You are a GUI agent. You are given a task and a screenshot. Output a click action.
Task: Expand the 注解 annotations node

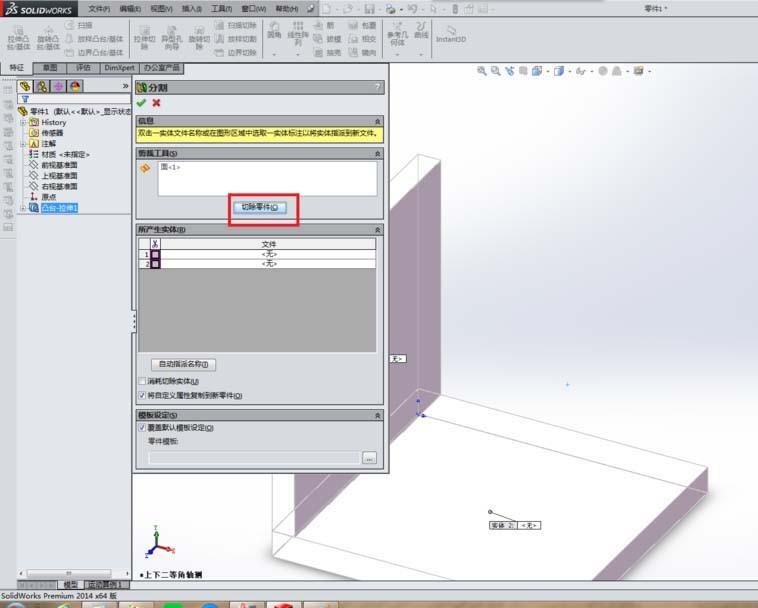click(x=23, y=144)
